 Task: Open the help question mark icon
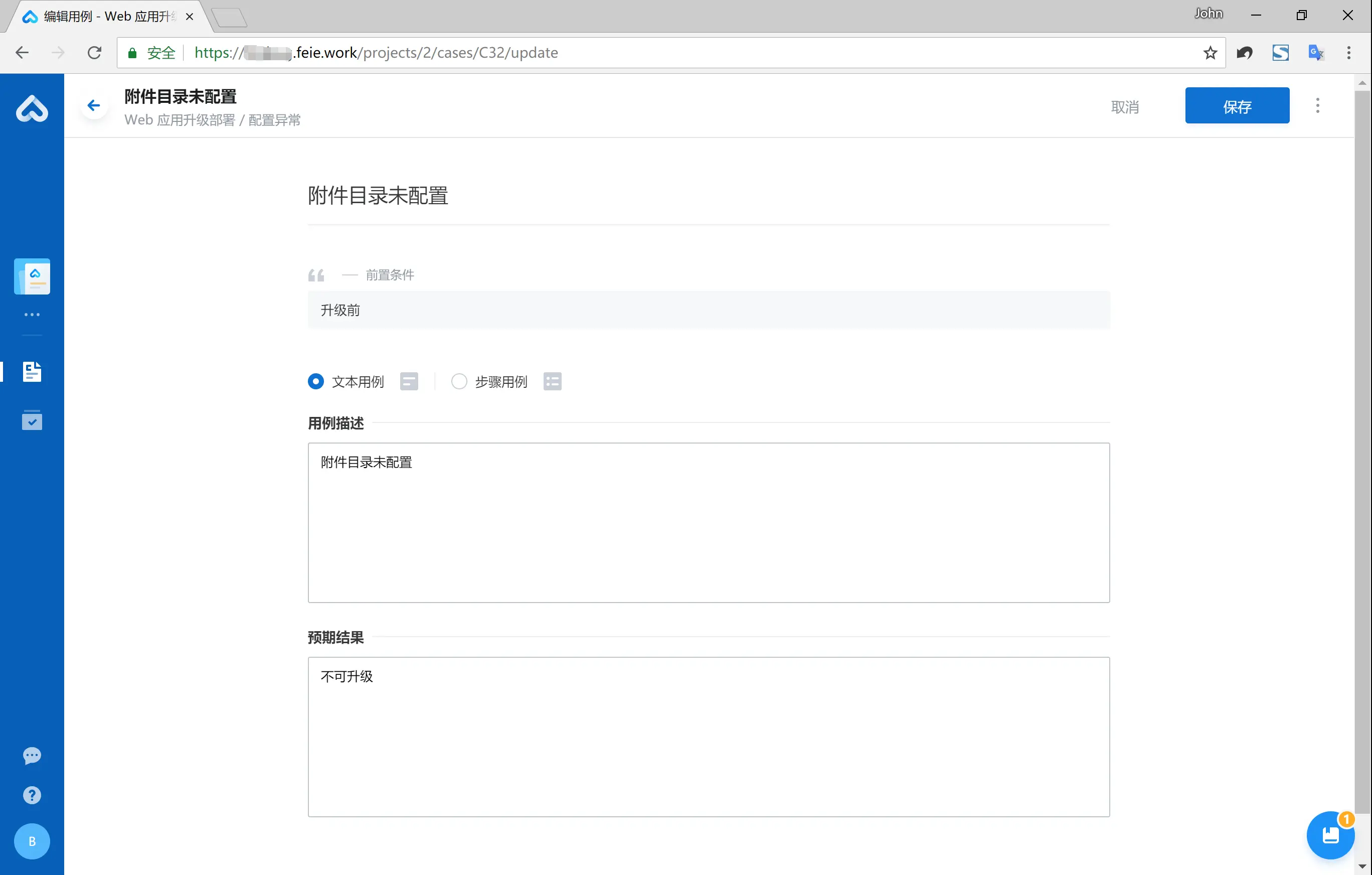(32, 795)
